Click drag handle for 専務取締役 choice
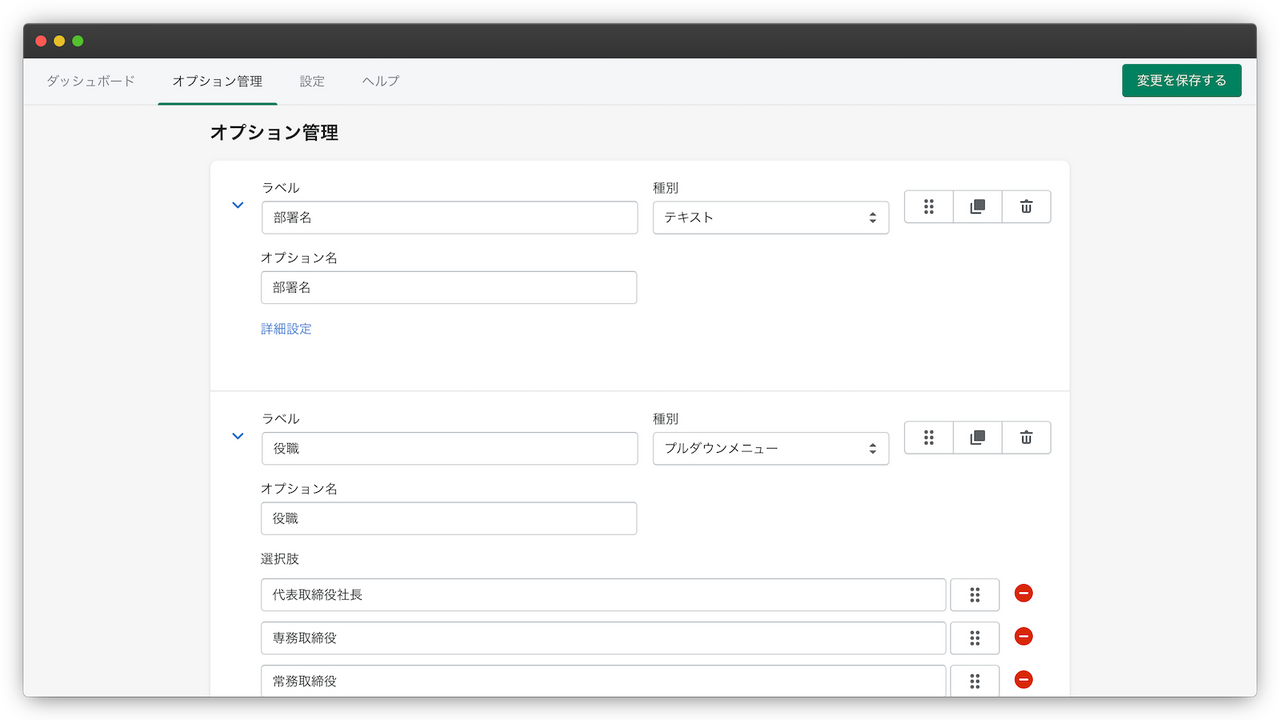Image resolution: width=1280 pixels, height=720 pixels. pos(975,638)
